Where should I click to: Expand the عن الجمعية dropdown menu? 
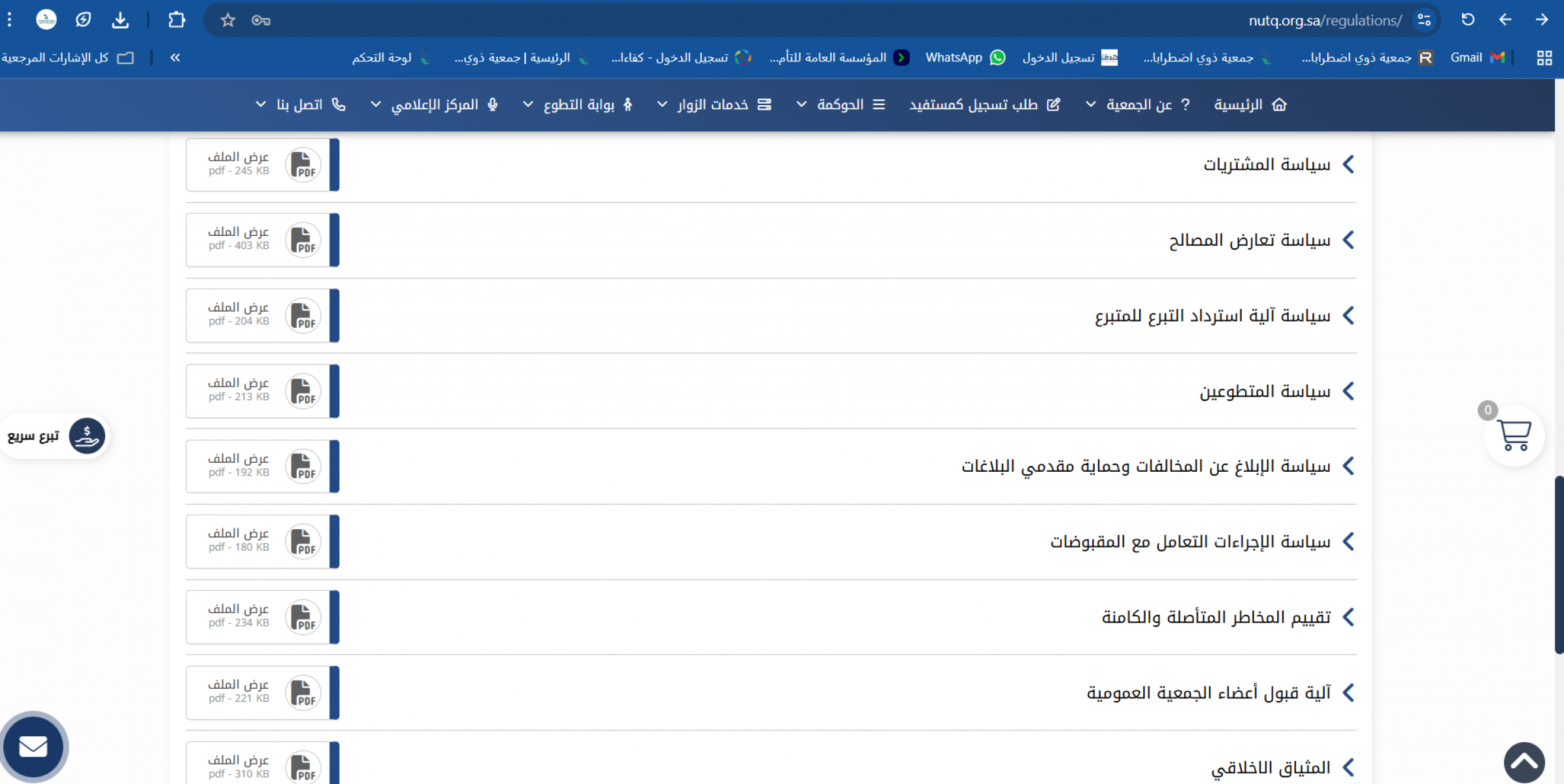(1138, 105)
